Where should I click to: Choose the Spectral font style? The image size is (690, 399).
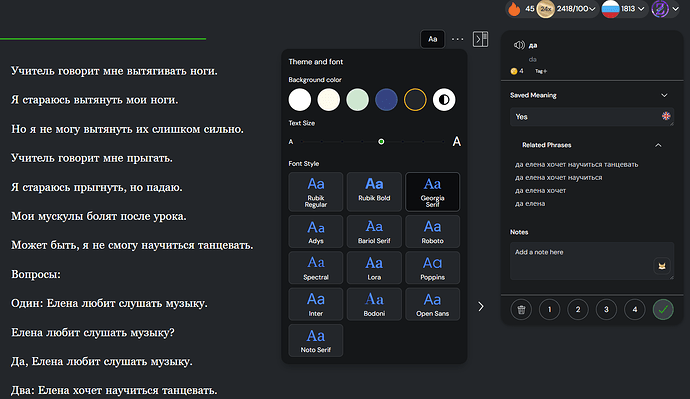pyautogui.click(x=316, y=267)
